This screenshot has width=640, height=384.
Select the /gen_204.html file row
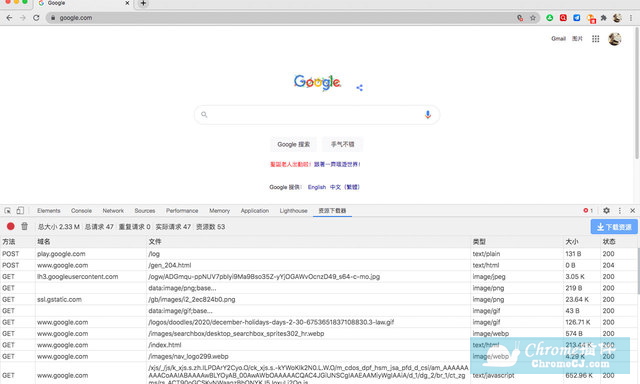pyautogui.click(x=318, y=265)
